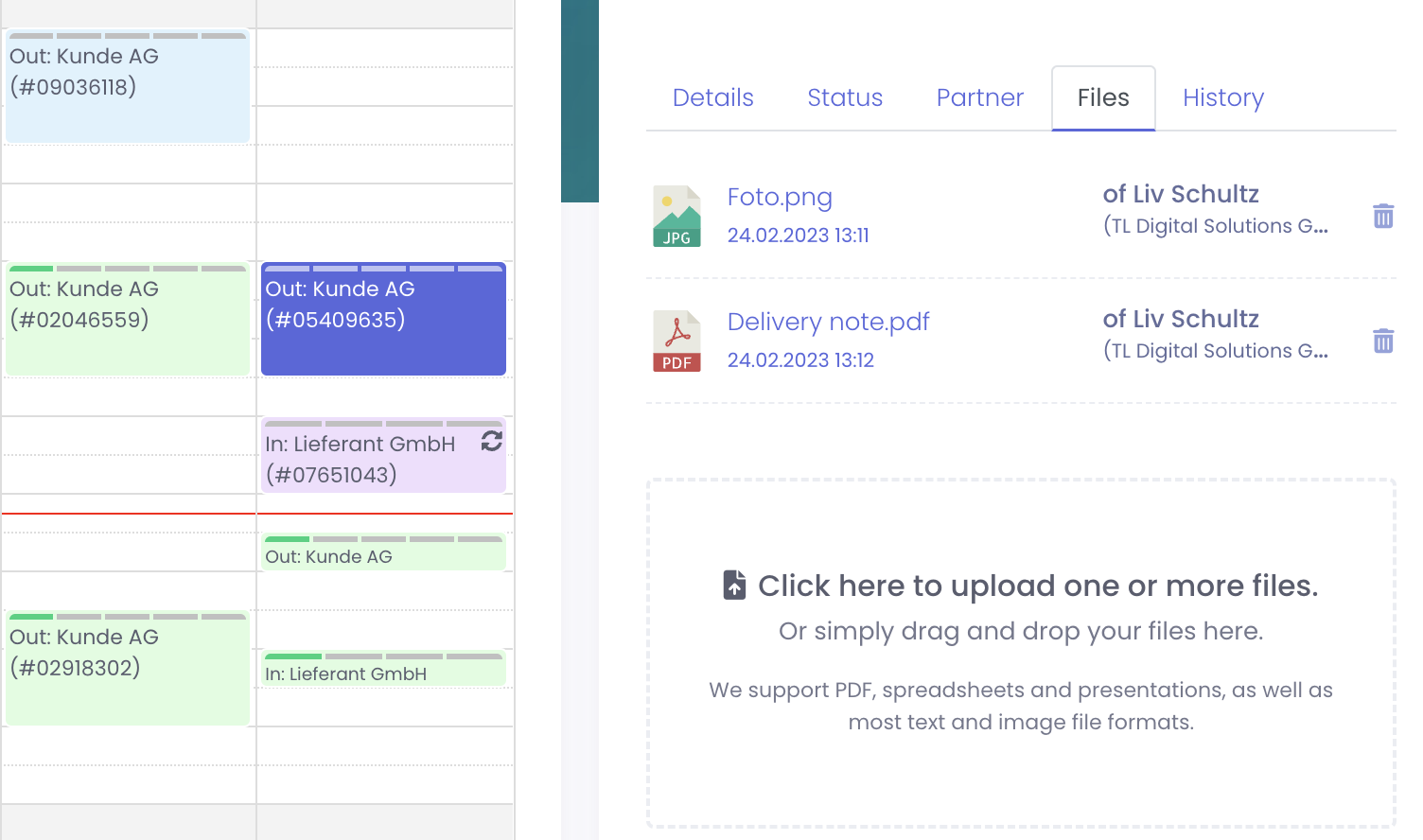The image size is (1423, 840).
Task: Delete the Delivery note.pdf using trash icon
Action: pyautogui.click(x=1382, y=341)
